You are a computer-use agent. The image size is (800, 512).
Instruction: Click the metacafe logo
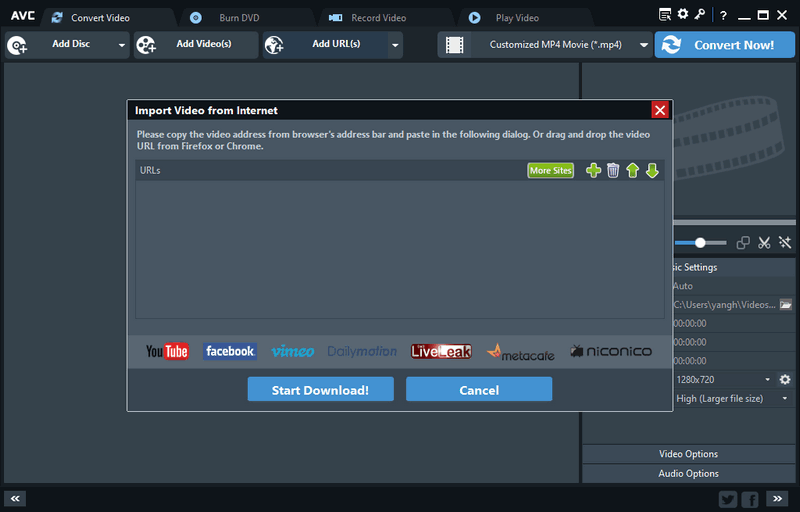click(x=520, y=352)
